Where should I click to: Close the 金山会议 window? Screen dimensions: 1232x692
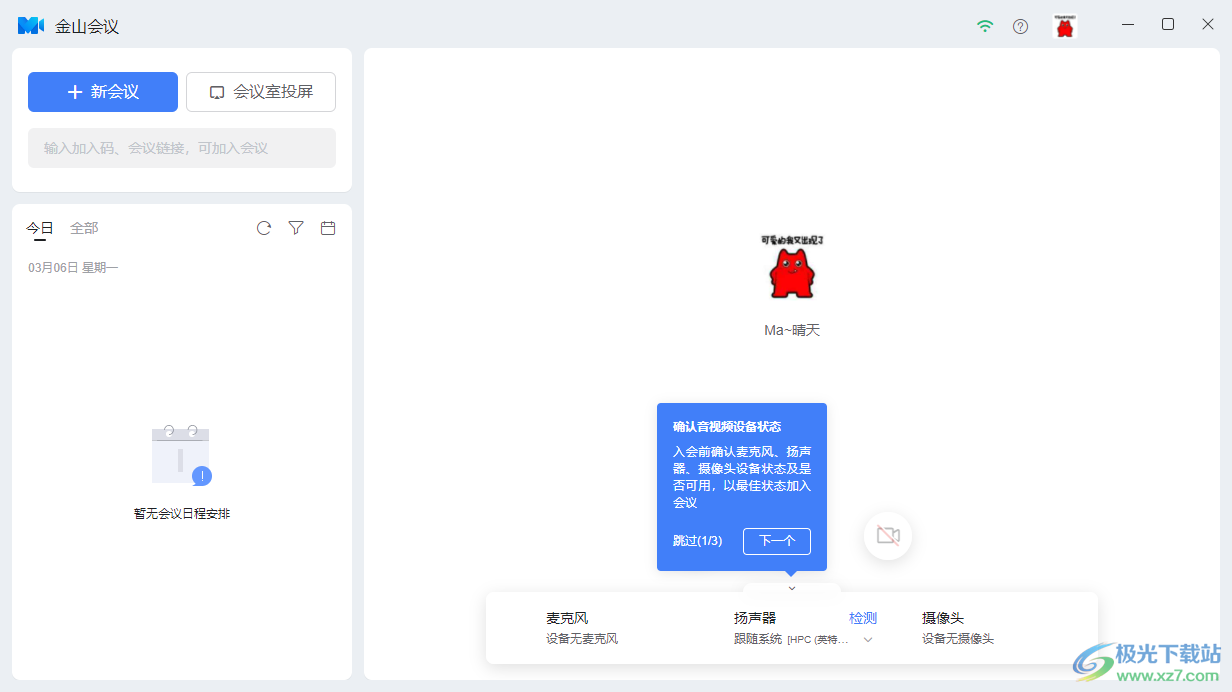click(1207, 25)
